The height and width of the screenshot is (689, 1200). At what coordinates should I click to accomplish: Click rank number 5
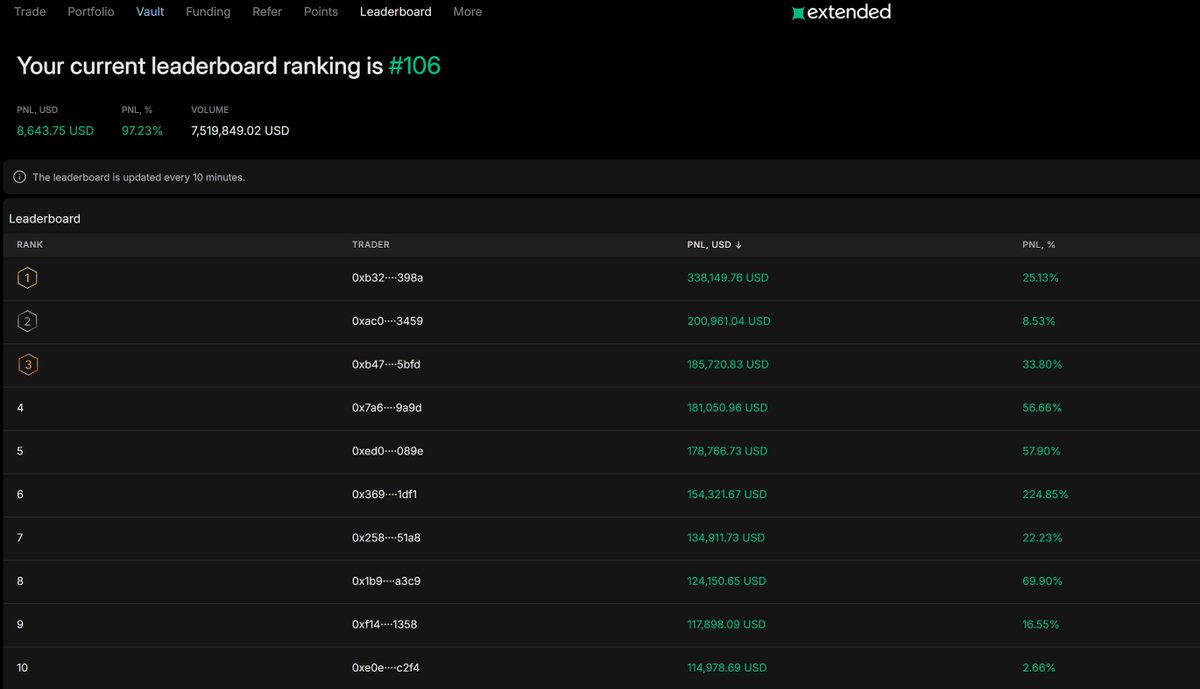[x=20, y=451]
